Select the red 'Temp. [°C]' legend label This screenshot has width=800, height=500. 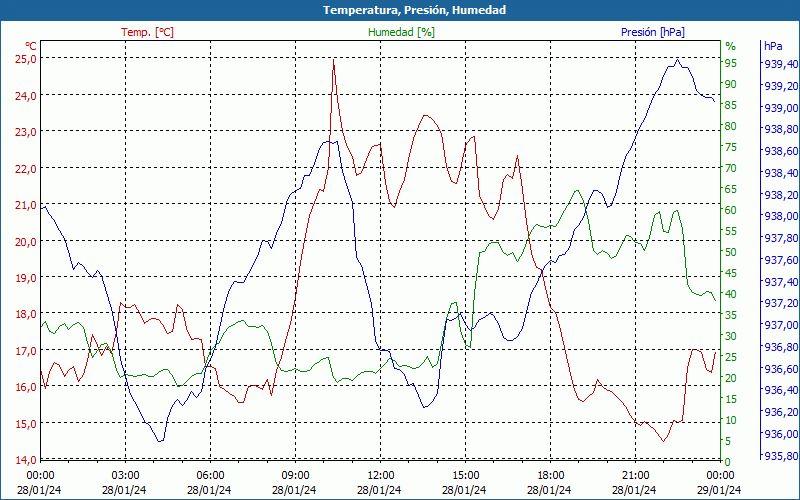coord(147,32)
